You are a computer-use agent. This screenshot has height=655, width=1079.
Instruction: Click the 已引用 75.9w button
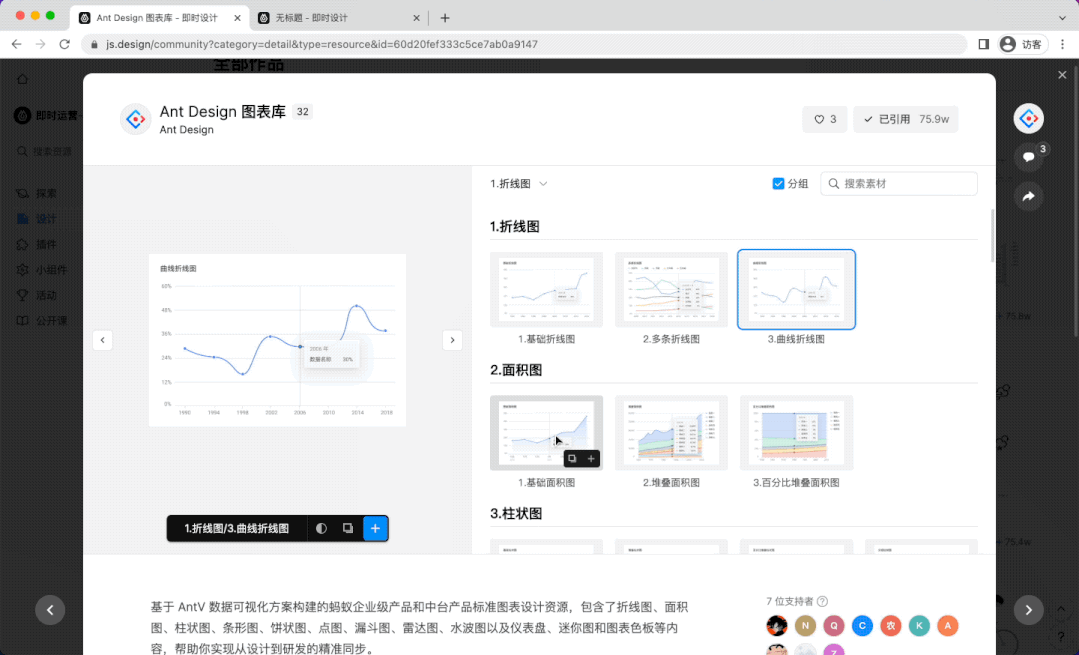[906, 119]
